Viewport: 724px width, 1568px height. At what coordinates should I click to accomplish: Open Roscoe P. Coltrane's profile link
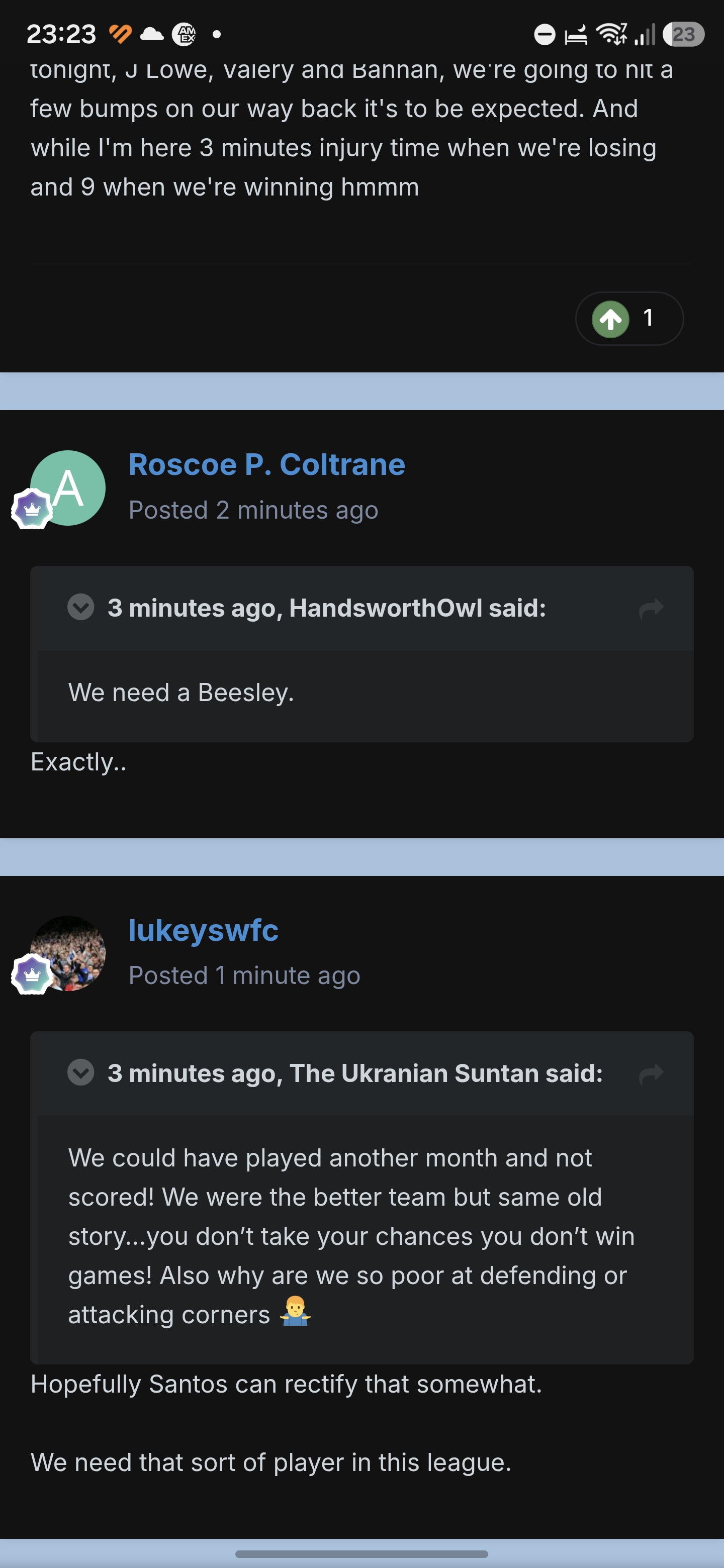click(266, 464)
